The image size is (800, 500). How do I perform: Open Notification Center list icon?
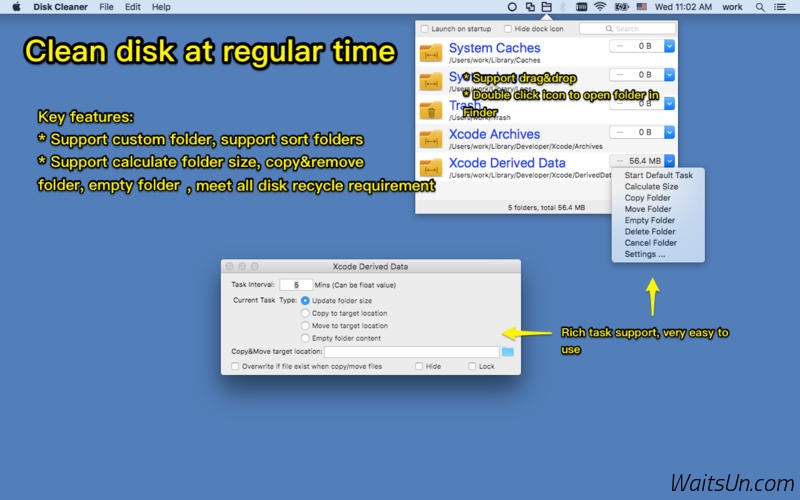click(x=780, y=7)
